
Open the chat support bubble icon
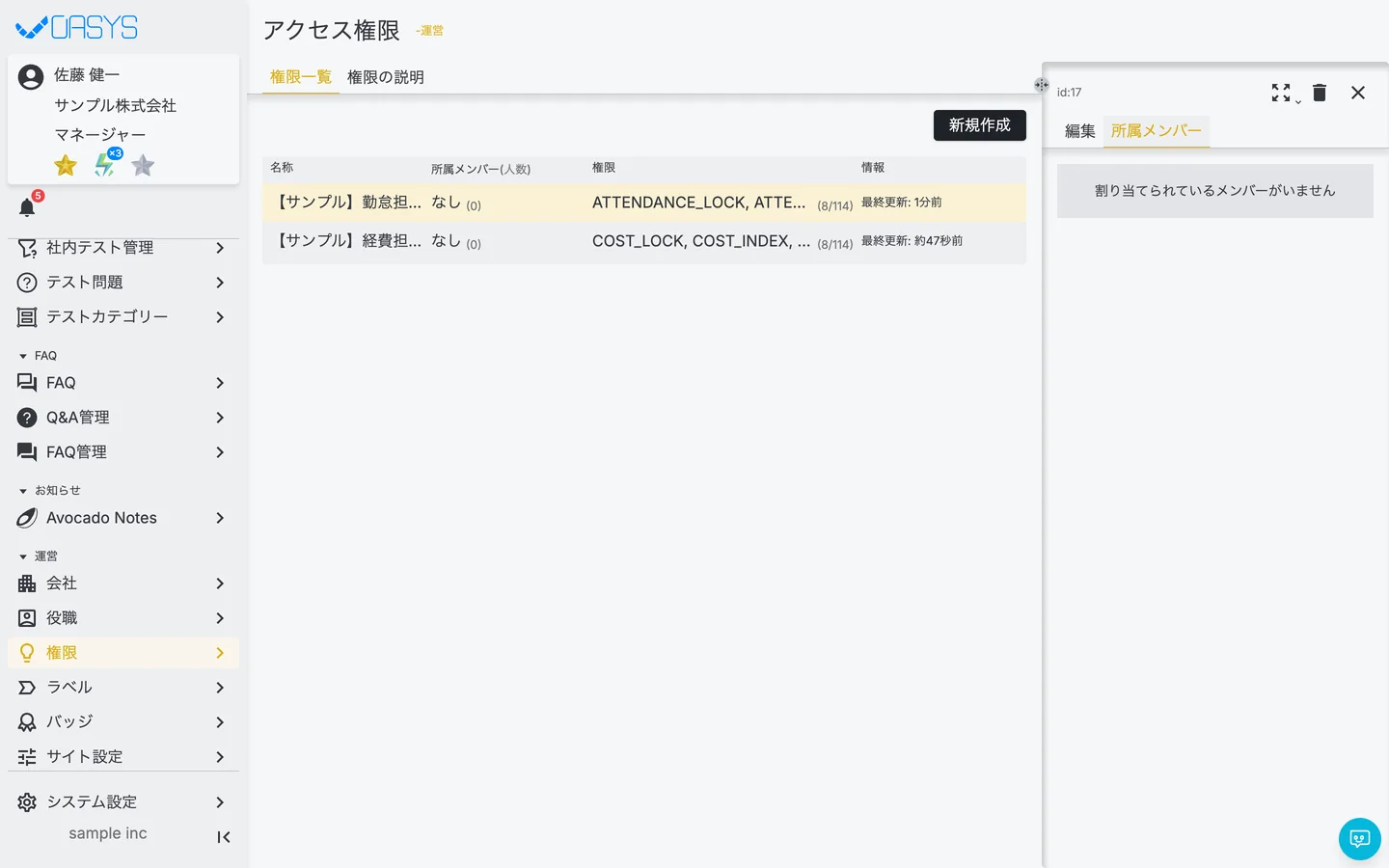click(1360, 839)
